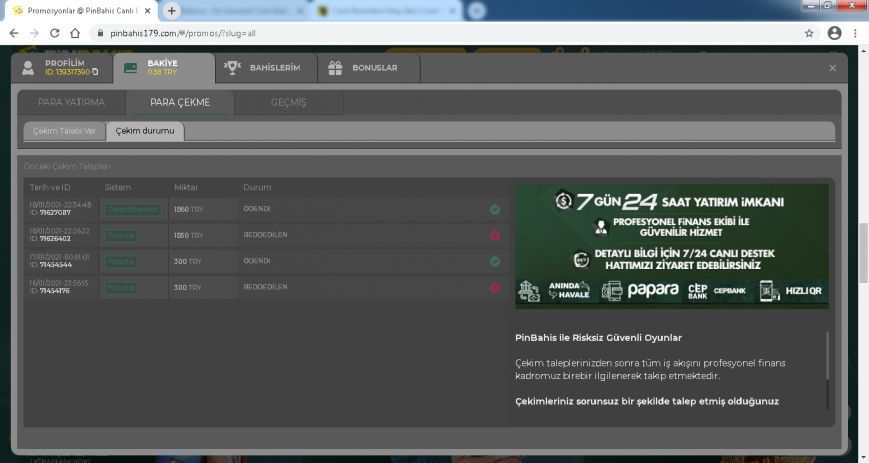This screenshot has width=869, height=463.
Task: Click the trophy icon in BAHİSLERİM
Action: coord(232,68)
